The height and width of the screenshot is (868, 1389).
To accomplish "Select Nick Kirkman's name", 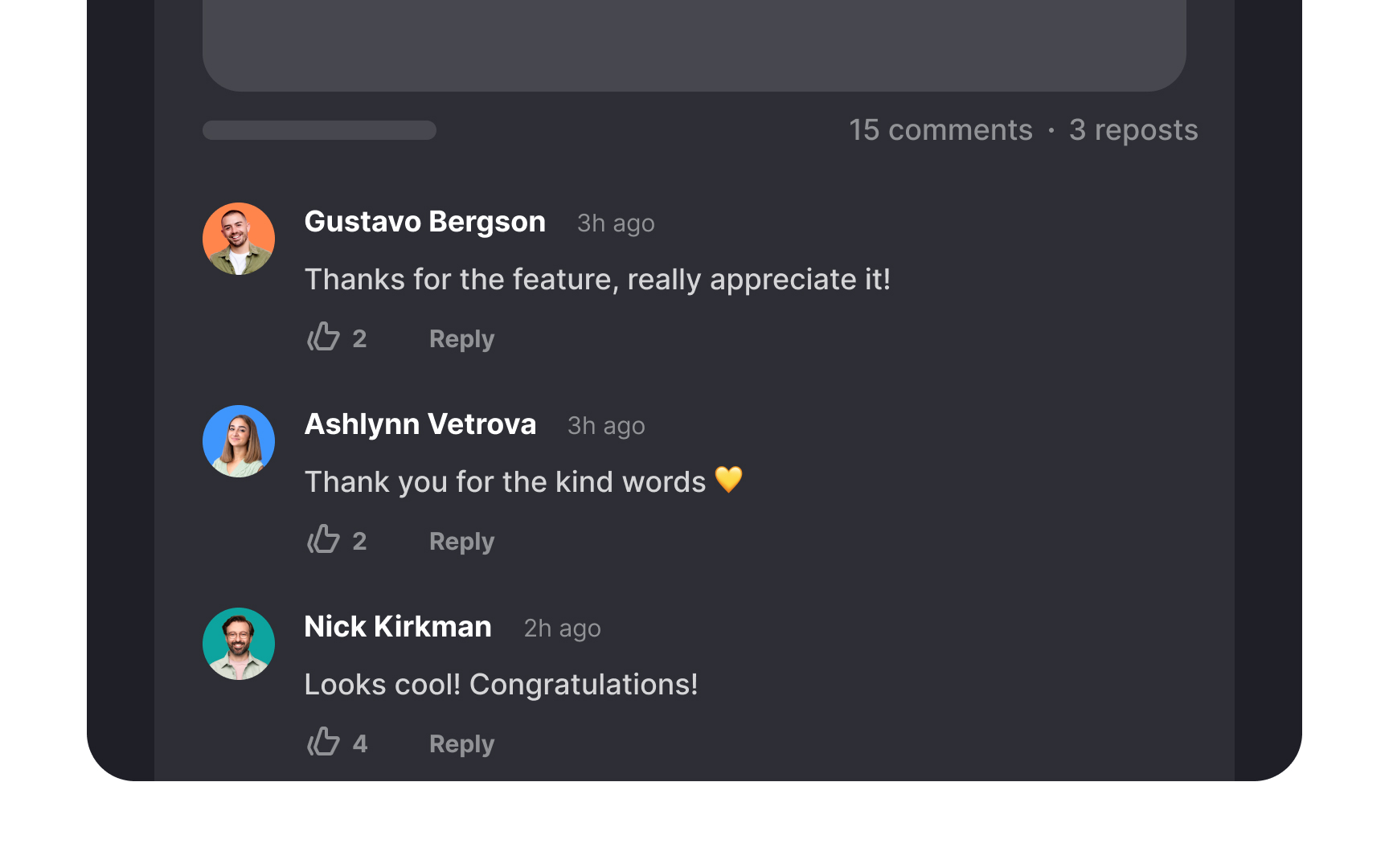I will (397, 627).
